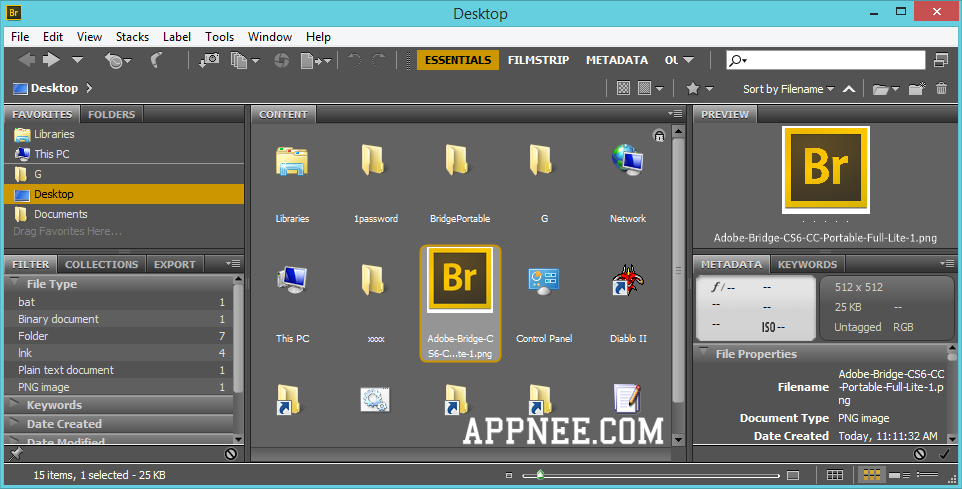Select Documents in Favorites
Screen dimensions: 962x489
click(124, 214)
